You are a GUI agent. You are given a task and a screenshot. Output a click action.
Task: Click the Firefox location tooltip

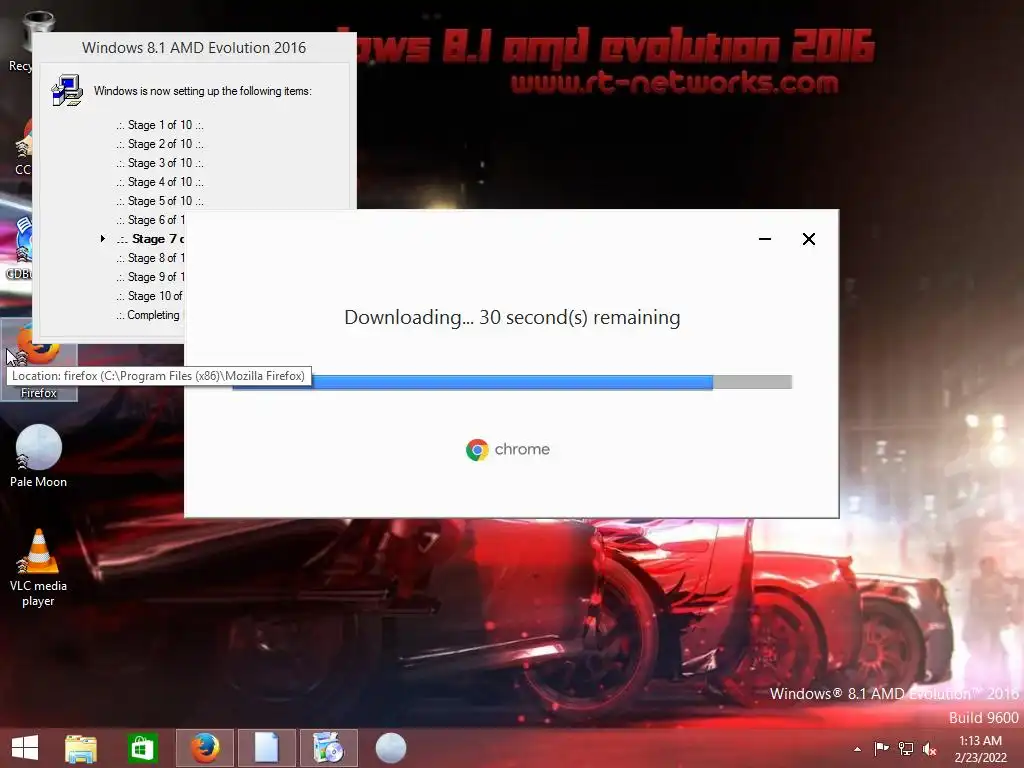(159, 376)
